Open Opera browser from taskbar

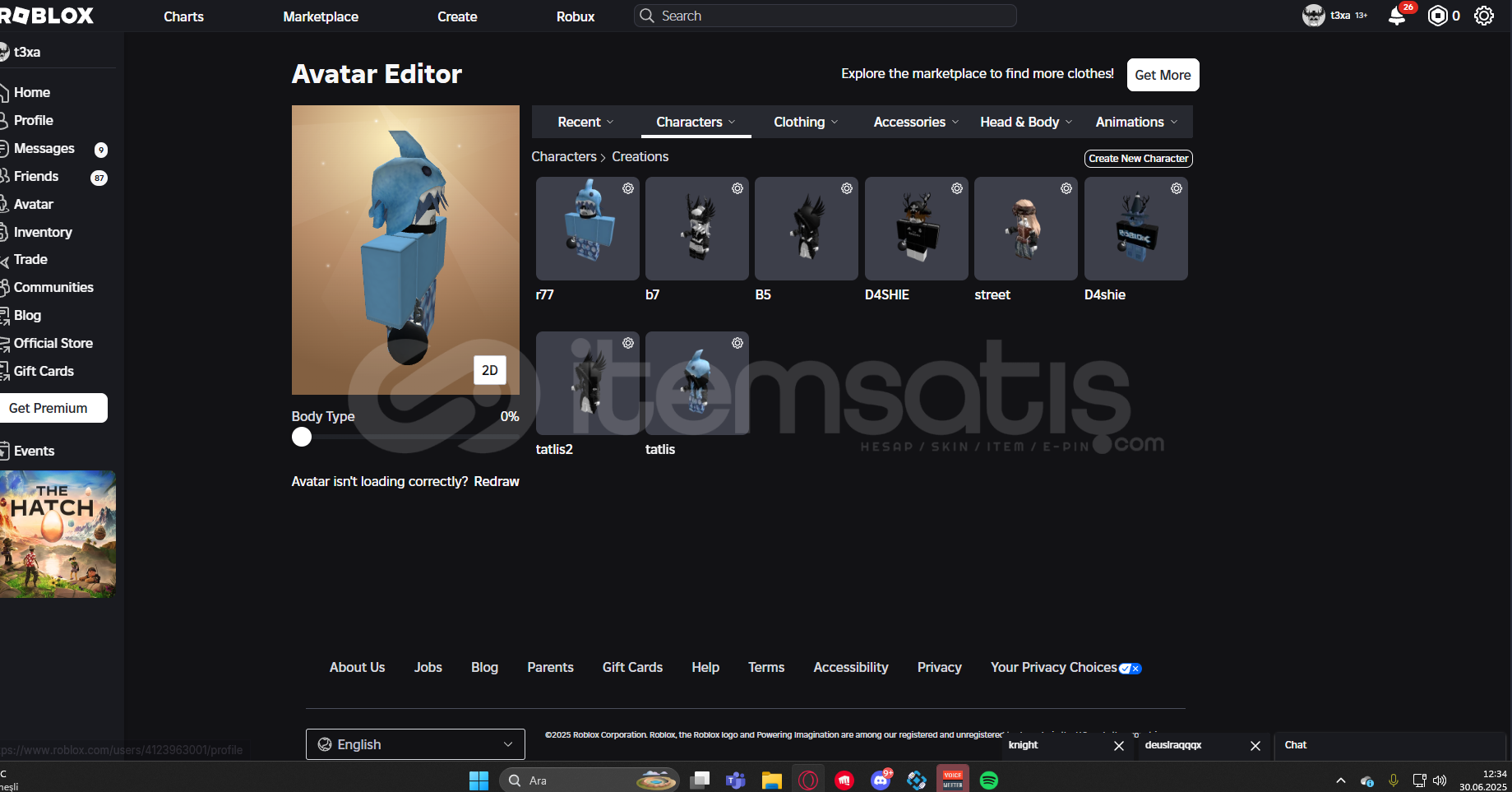[808, 780]
